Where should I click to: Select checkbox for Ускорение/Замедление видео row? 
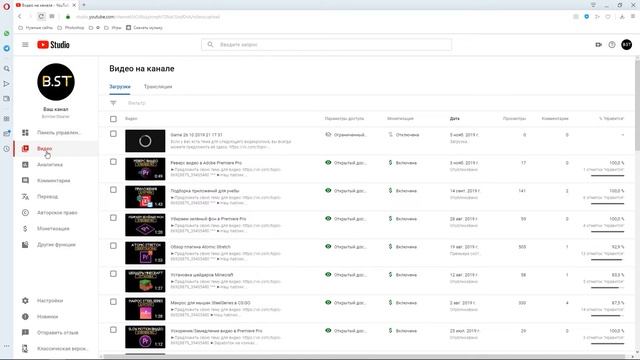click(x=113, y=330)
